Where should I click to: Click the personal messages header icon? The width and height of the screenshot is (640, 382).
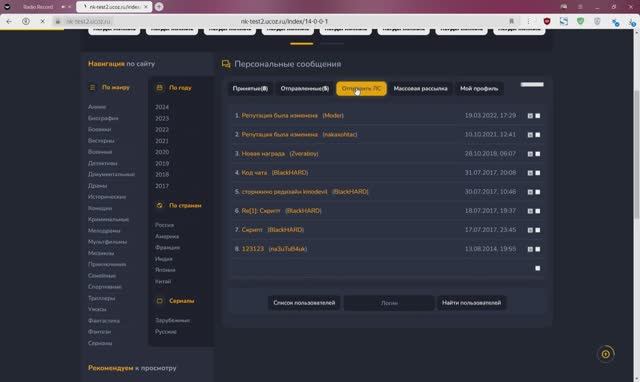pyautogui.click(x=226, y=64)
